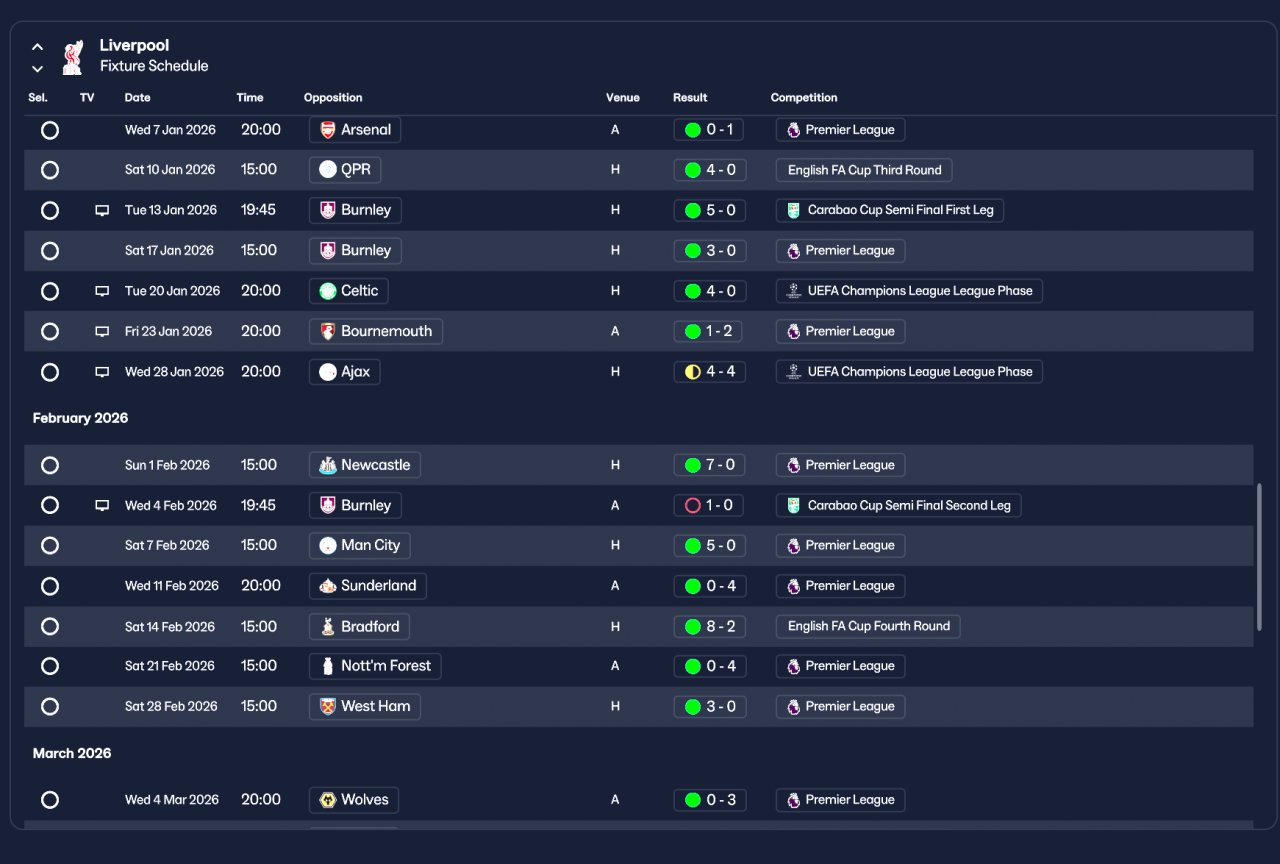1280x864 pixels.
Task: Click the TV icon on the Ajax fixture row
Action: 102,372
